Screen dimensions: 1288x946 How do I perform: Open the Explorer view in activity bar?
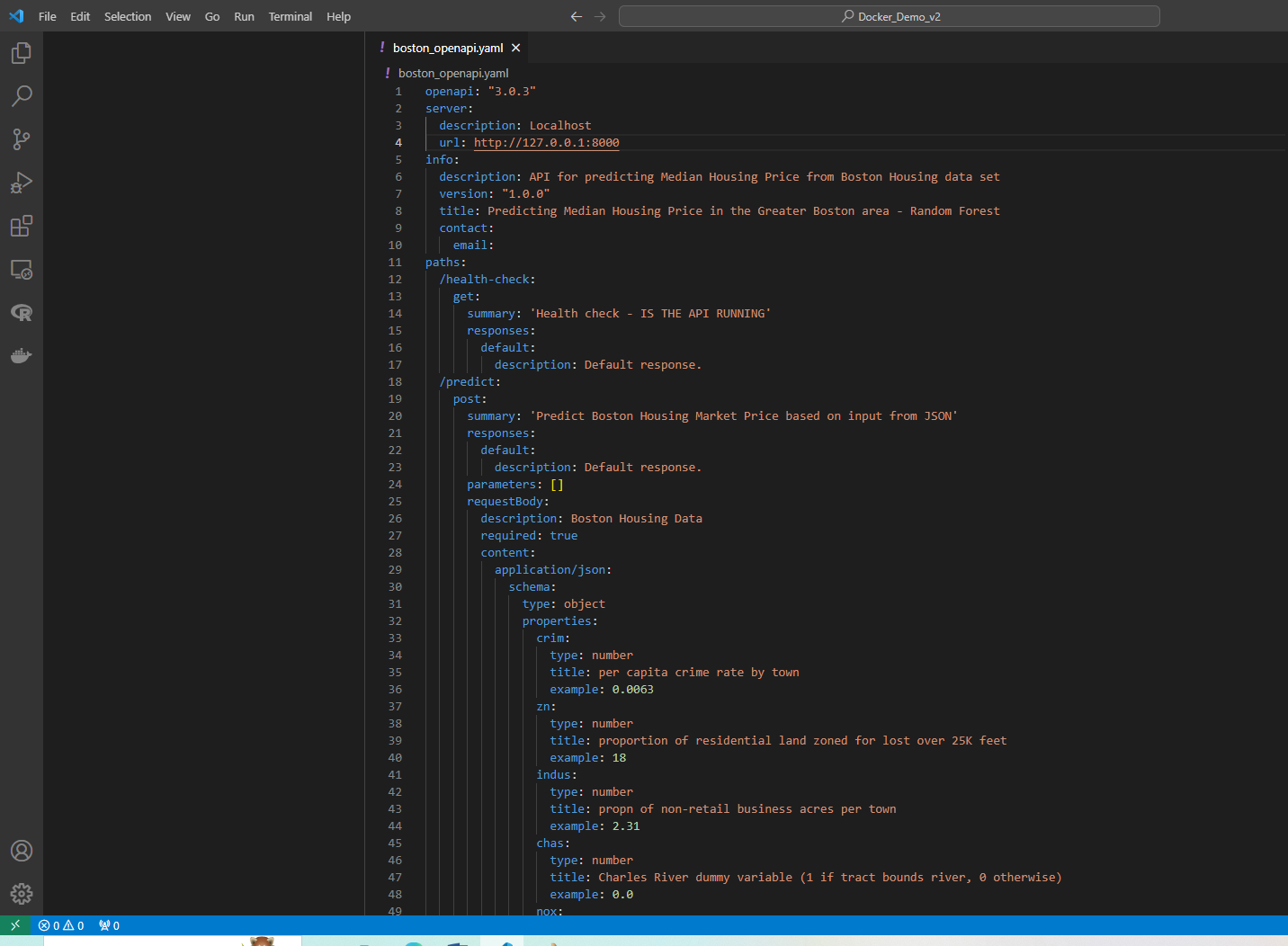pos(22,54)
